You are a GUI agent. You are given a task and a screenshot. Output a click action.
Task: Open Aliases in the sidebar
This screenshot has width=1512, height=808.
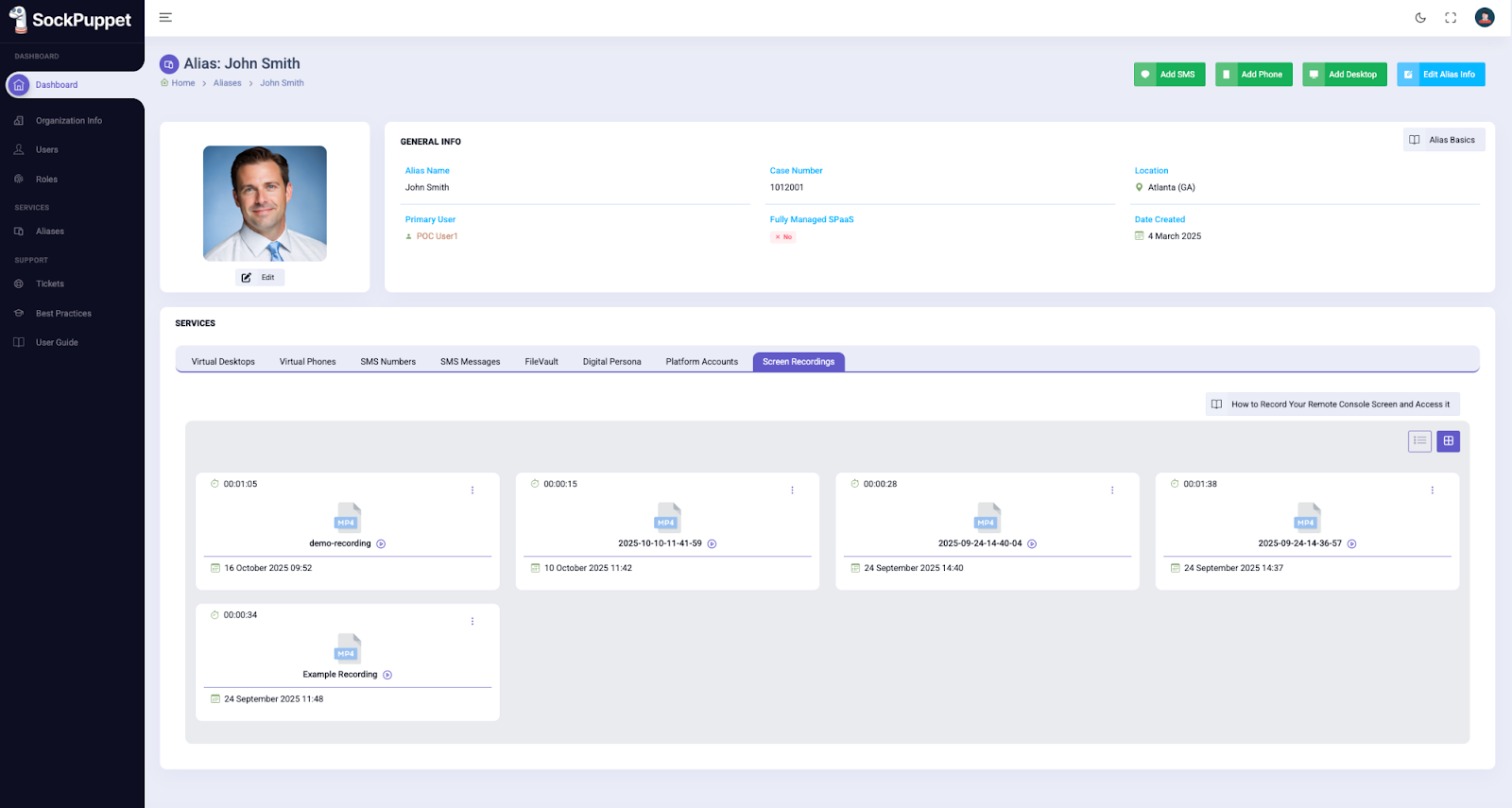click(50, 232)
